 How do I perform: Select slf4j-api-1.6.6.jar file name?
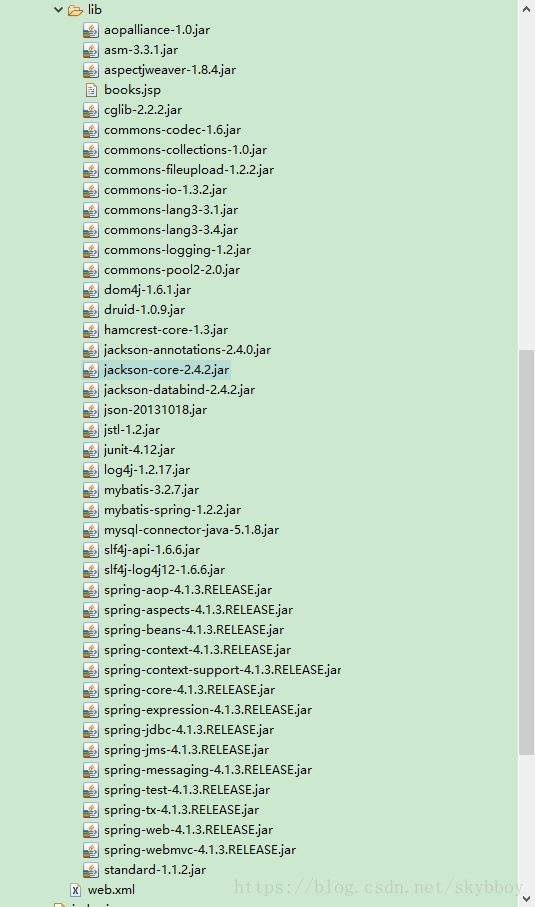[x=152, y=550]
